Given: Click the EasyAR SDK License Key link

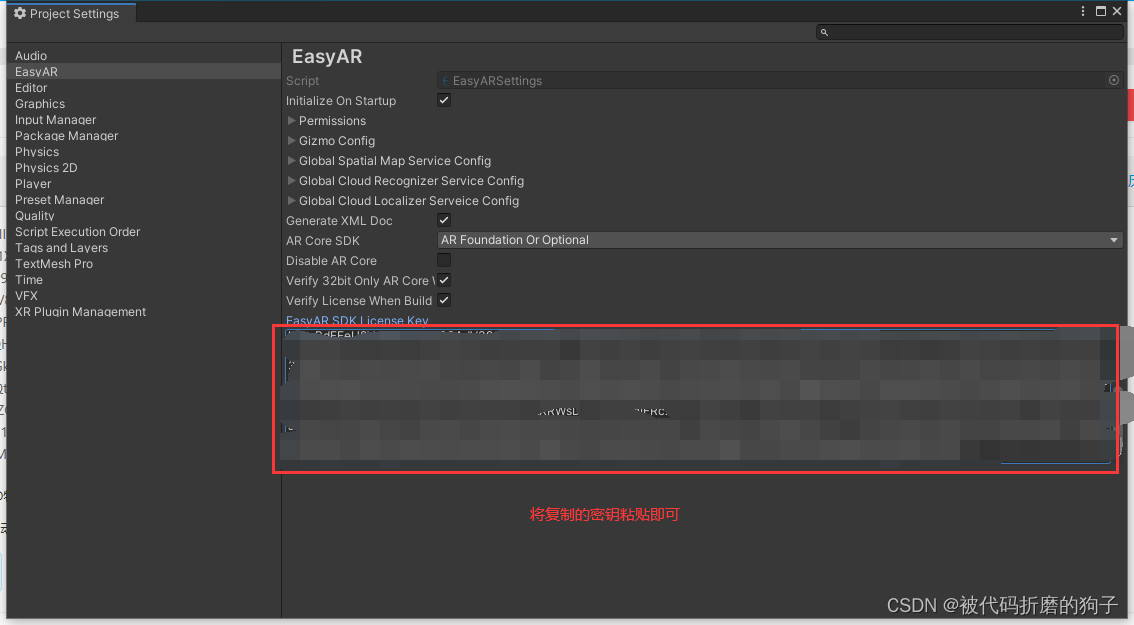Looking at the screenshot, I should [x=357, y=320].
